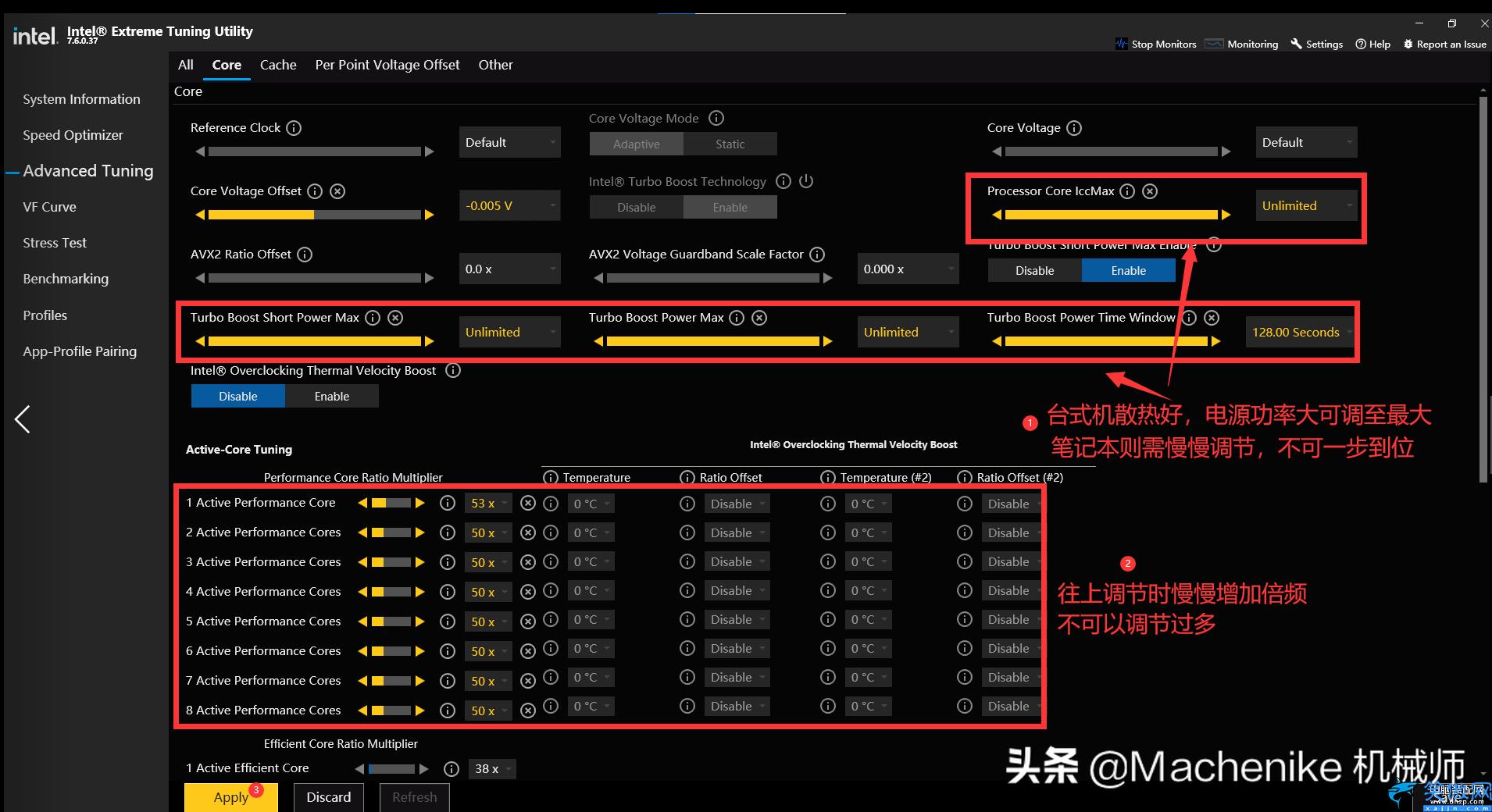Open Stress Test section
1492x812 pixels.
pyautogui.click(x=55, y=243)
